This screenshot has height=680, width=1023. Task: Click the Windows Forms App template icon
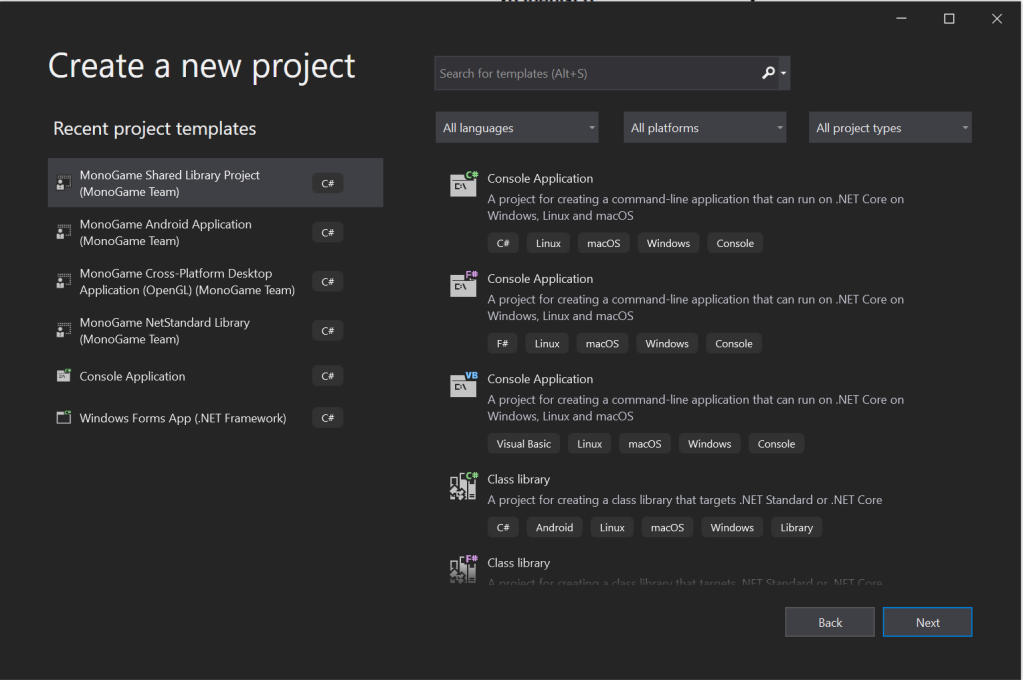point(63,418)
